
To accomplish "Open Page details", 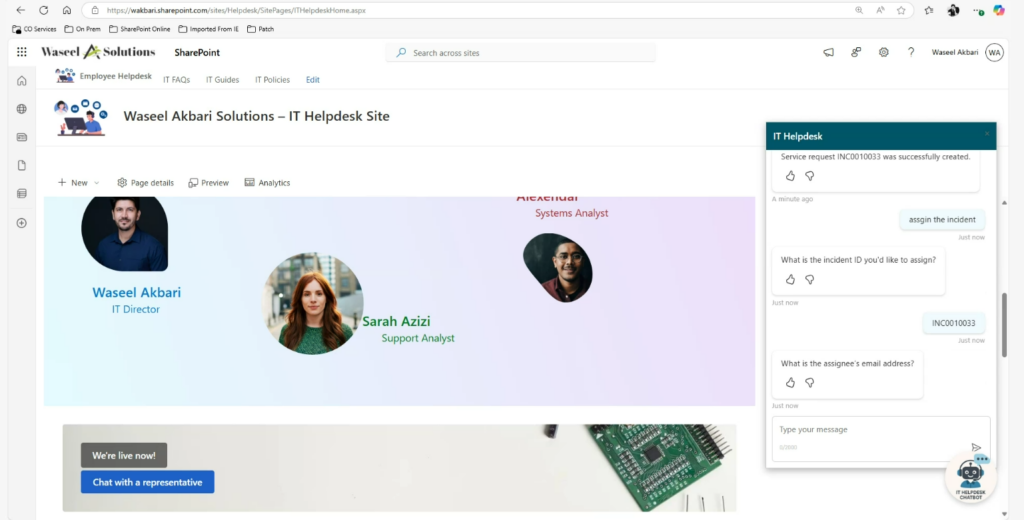I will coord(145,183).
